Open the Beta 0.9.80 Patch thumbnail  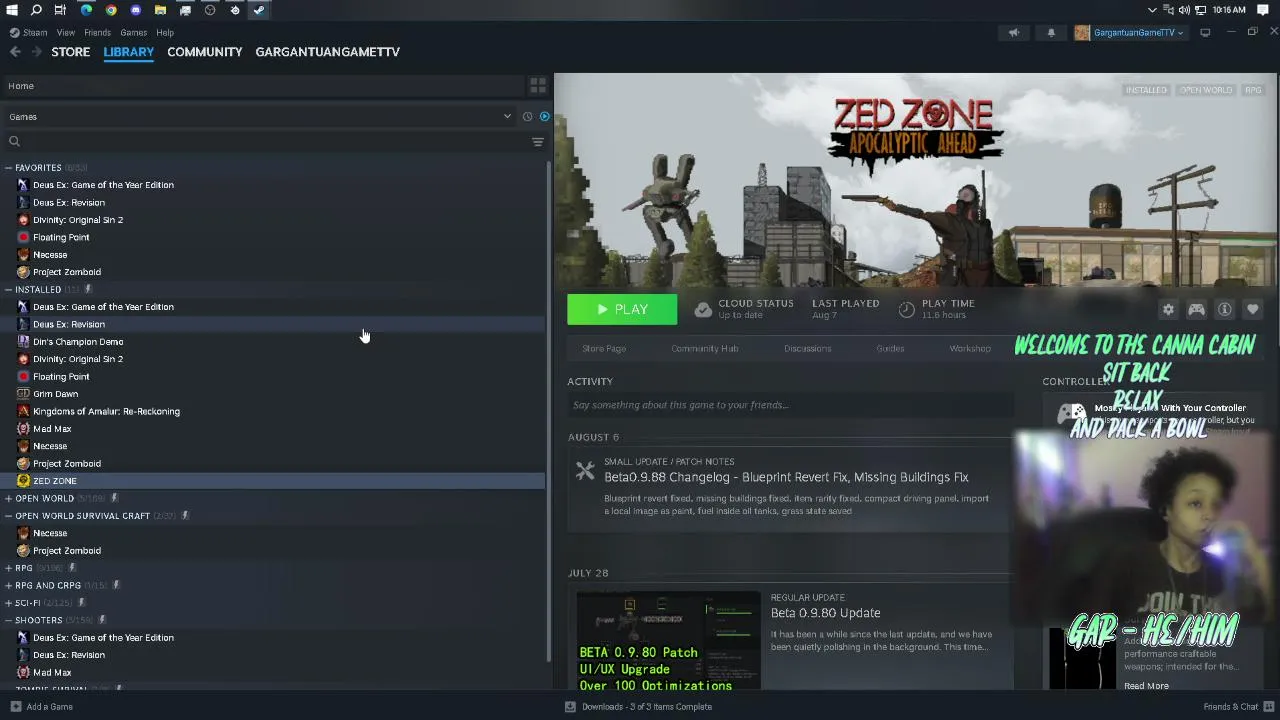point(668,641)
